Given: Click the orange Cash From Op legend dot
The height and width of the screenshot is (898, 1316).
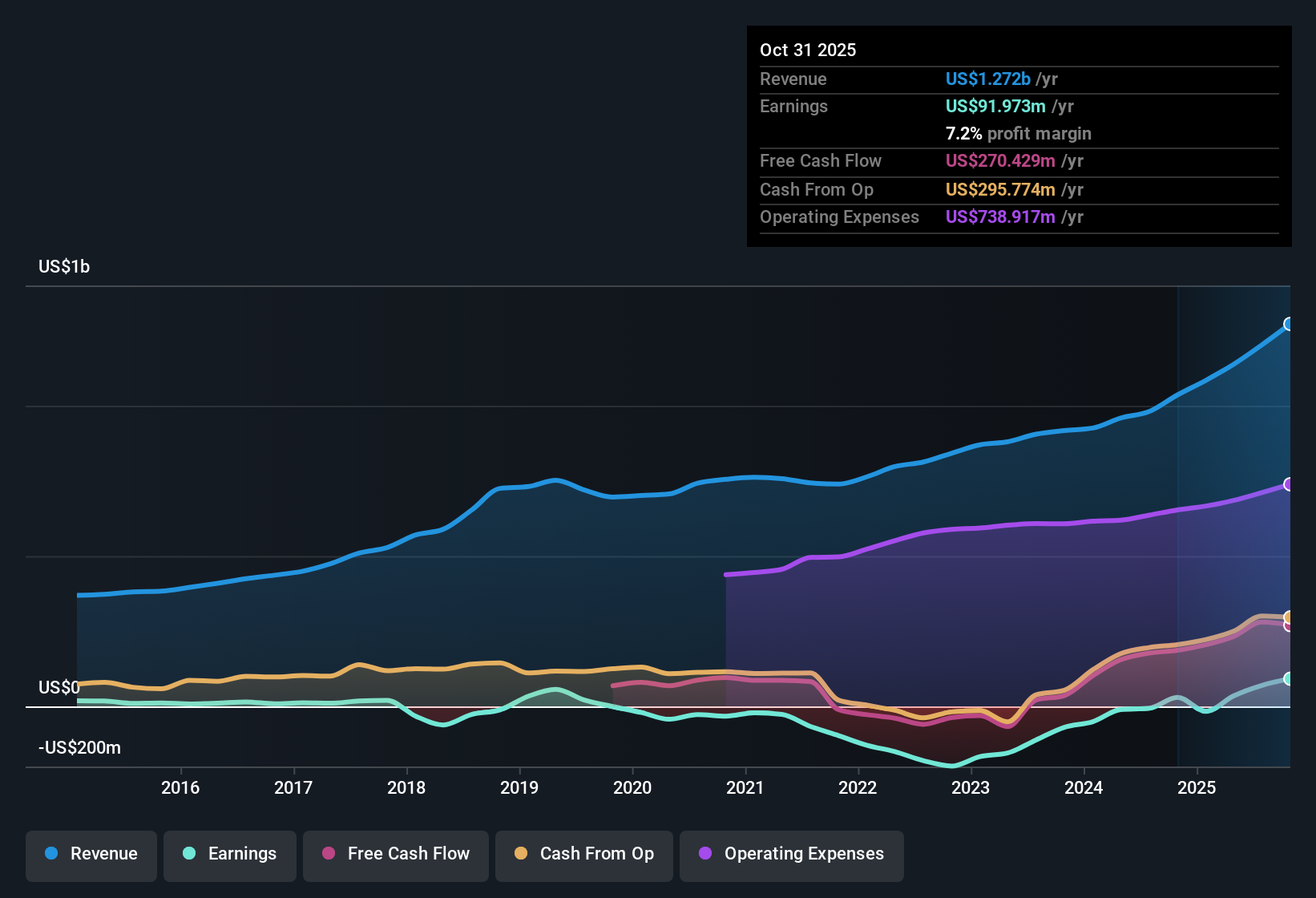Looking at the screenshot, I should click(x=521, y=854).
